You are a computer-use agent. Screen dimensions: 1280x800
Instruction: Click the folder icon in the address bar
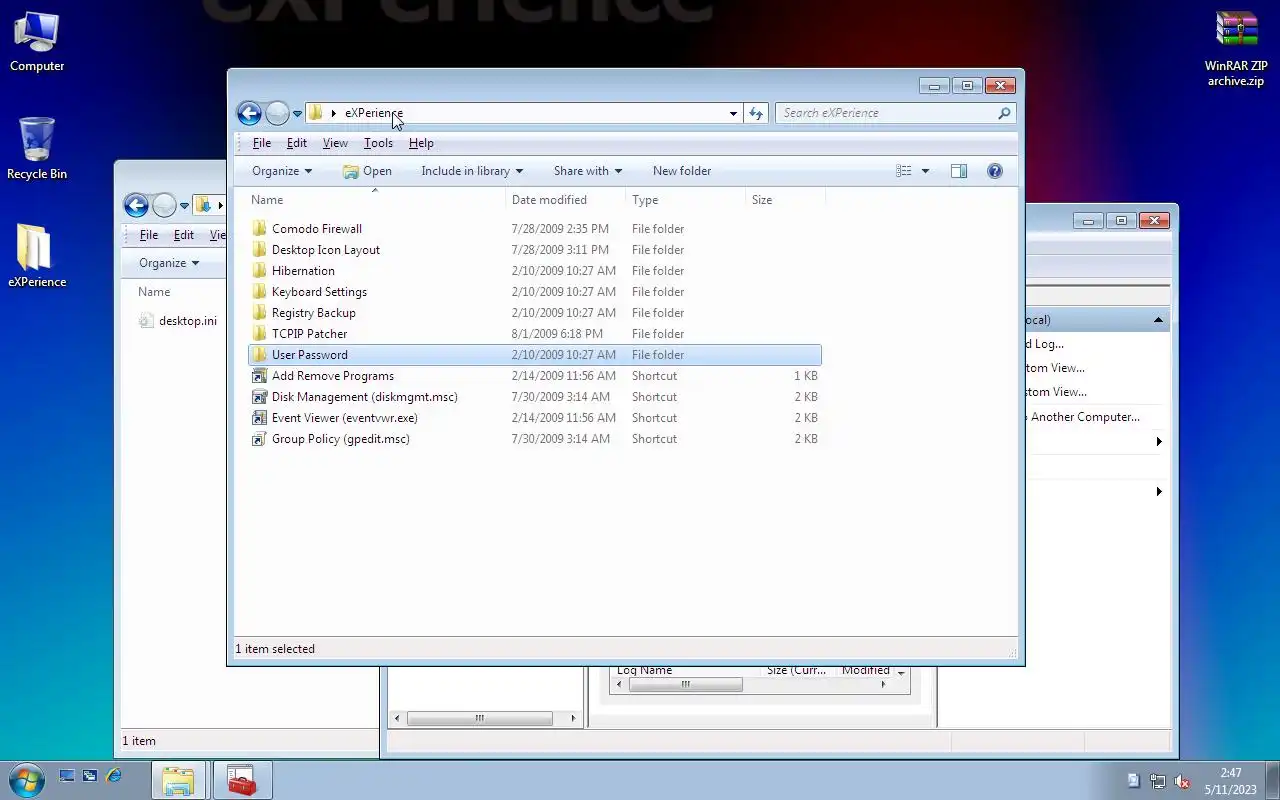coord(315,113)
